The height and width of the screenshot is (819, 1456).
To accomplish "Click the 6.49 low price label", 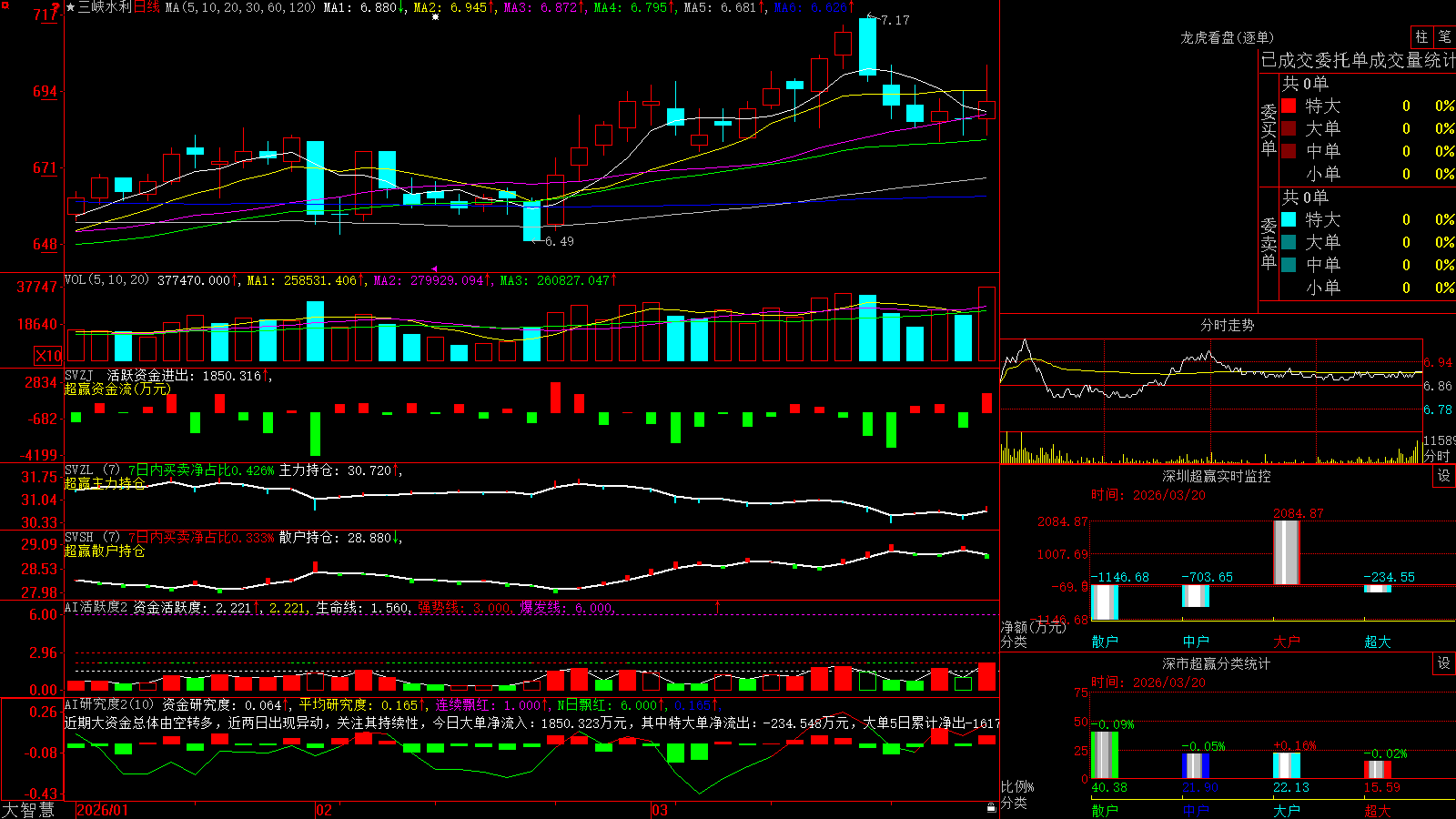I will 560,241.
